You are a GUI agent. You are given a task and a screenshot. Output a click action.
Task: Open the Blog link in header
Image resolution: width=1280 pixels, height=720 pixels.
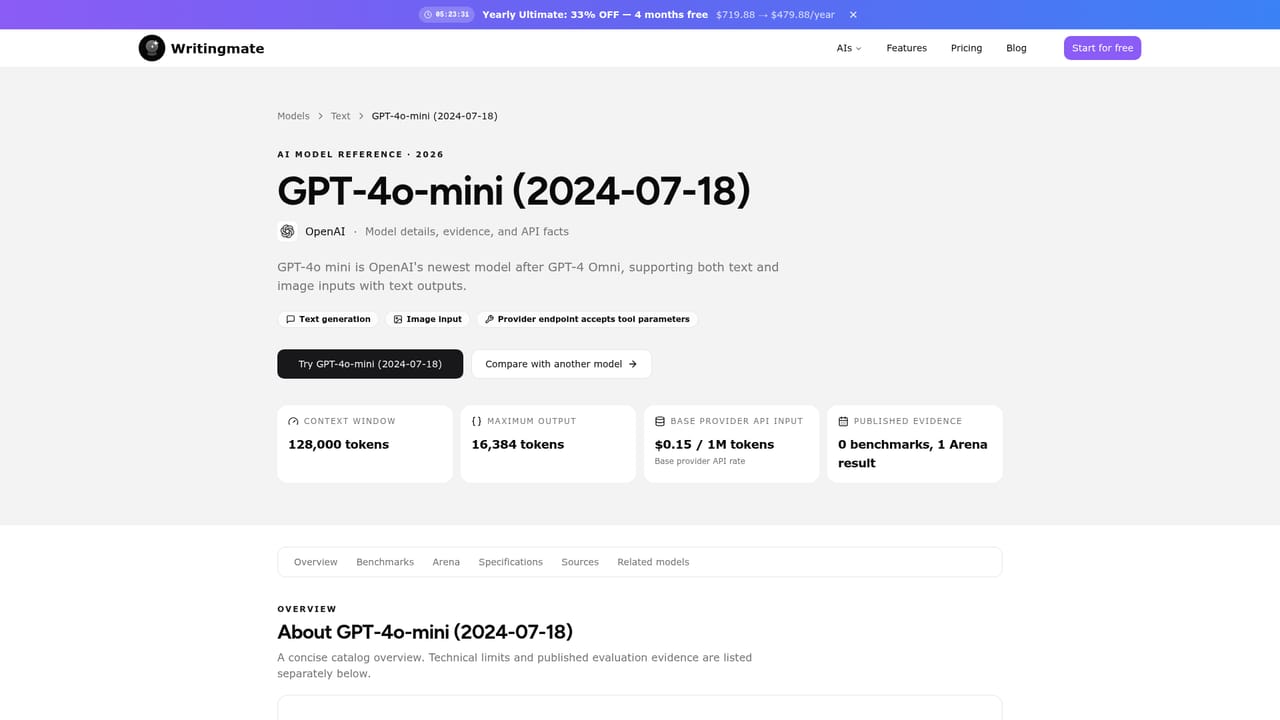pos(1016,48)
